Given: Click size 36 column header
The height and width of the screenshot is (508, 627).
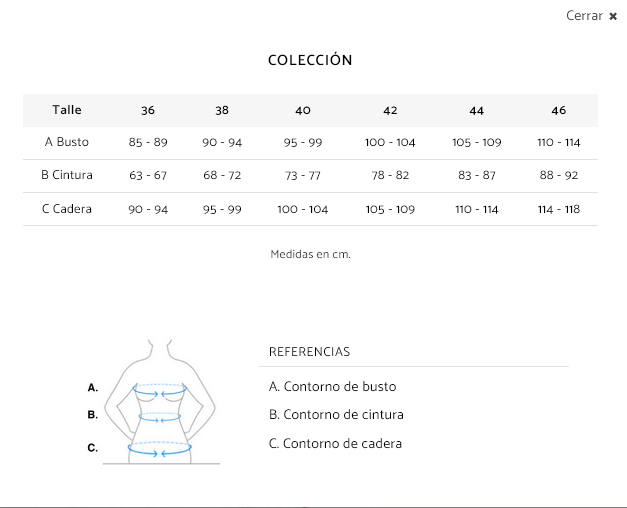Looking at the screenshot, I should pyautogui.click(x=148, y=110).
